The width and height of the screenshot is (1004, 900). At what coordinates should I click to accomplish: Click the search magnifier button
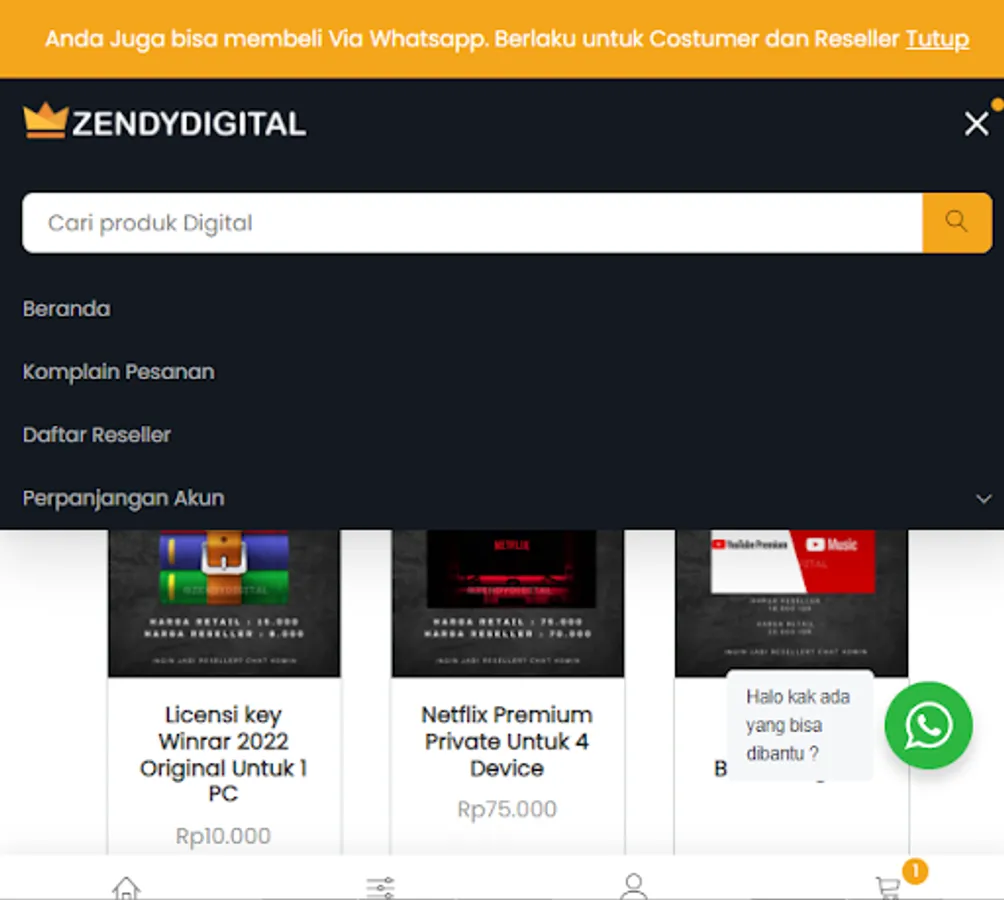pos(957,222)
